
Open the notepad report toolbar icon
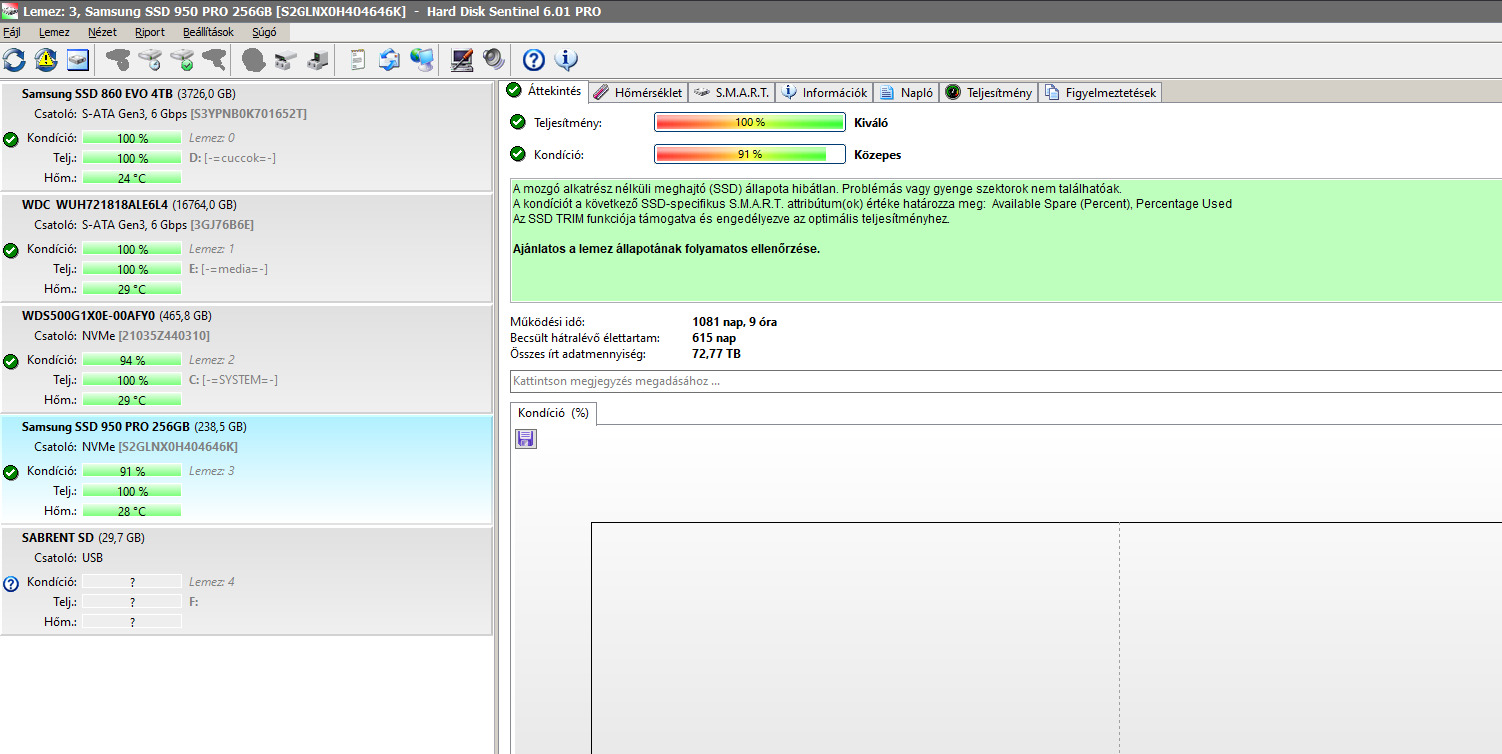tap(357, 60)
